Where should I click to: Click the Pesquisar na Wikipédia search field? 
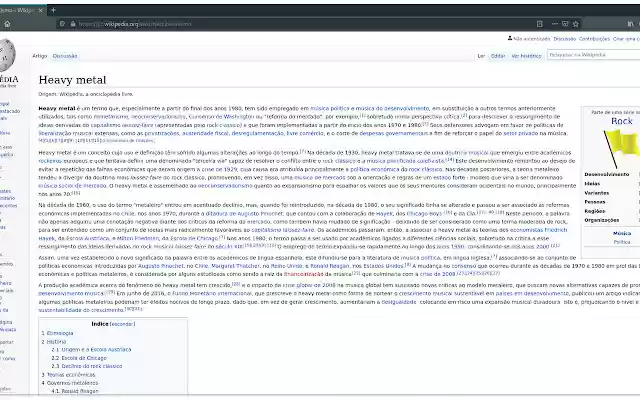[593, 55]
